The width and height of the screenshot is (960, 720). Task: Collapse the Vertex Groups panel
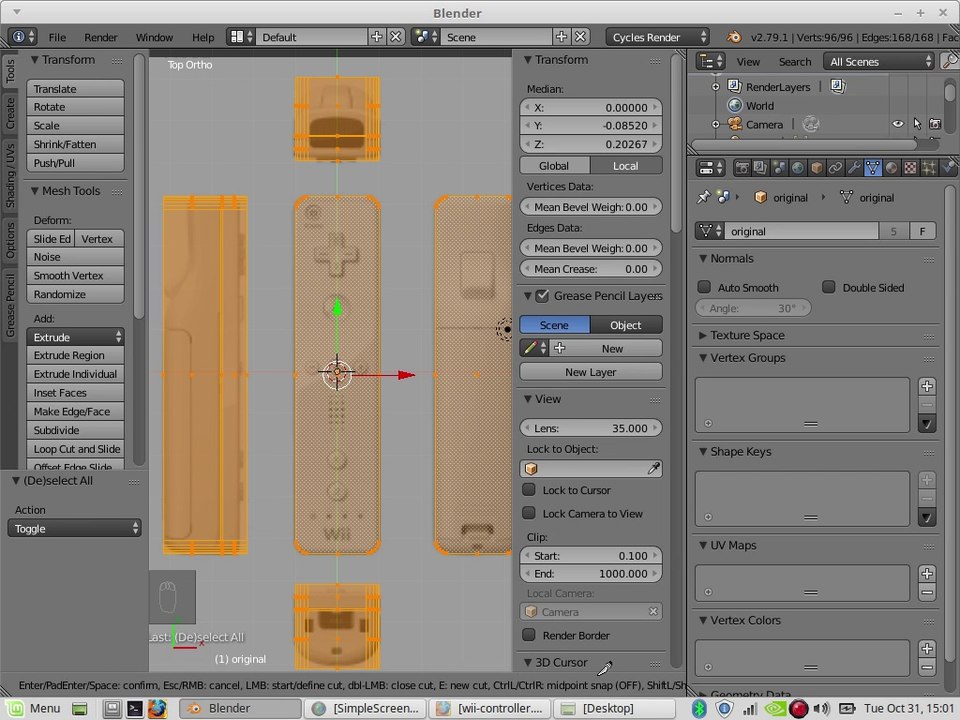[x=703, y=358]
